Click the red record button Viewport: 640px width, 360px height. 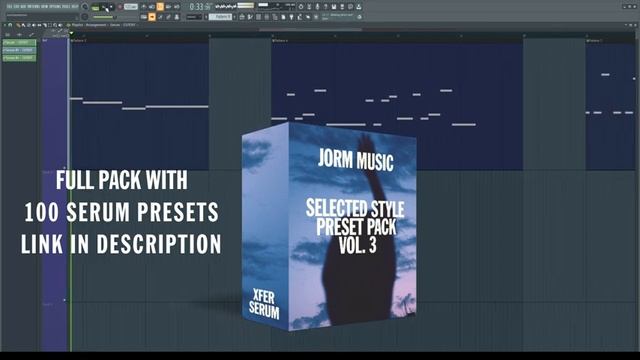tap(120, 7)
